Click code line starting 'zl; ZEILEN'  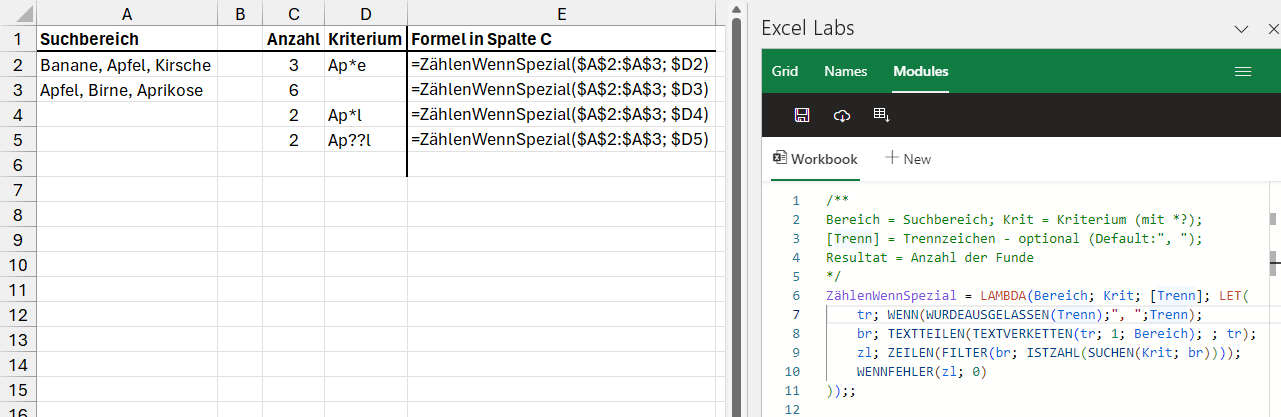pos(1049,353)
